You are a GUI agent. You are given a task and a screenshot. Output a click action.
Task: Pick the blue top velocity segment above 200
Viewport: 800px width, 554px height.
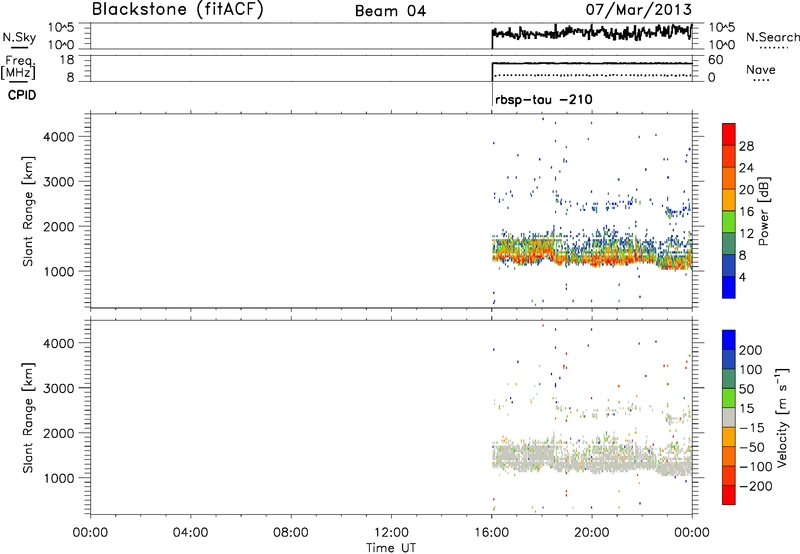[729, 340]
